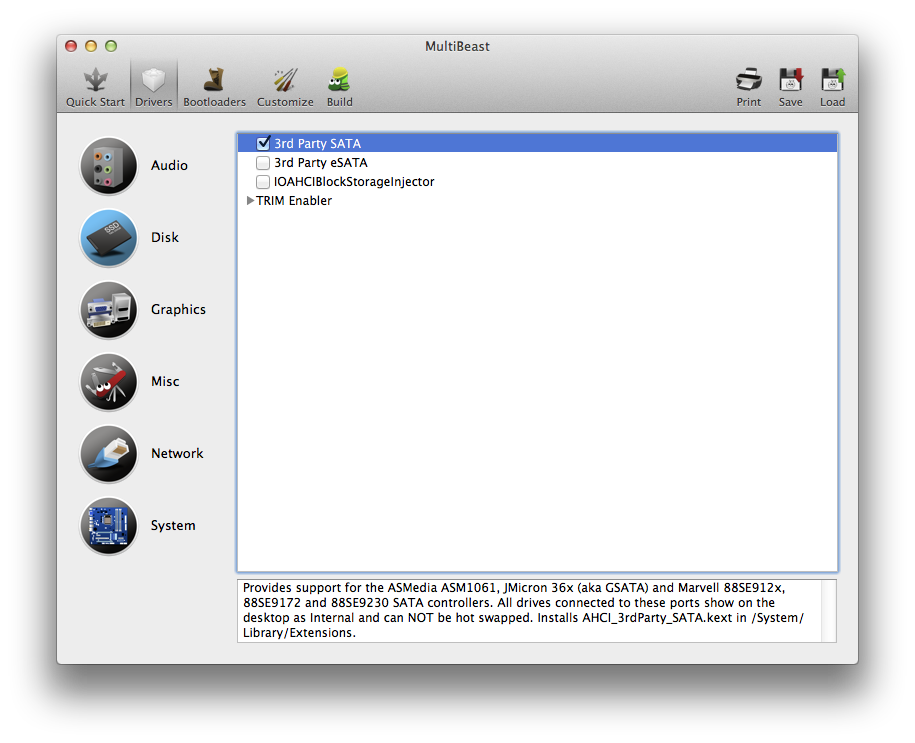915x743 pixels.
Task: Click the Load floppy icon
Action: tap(833, 80)
